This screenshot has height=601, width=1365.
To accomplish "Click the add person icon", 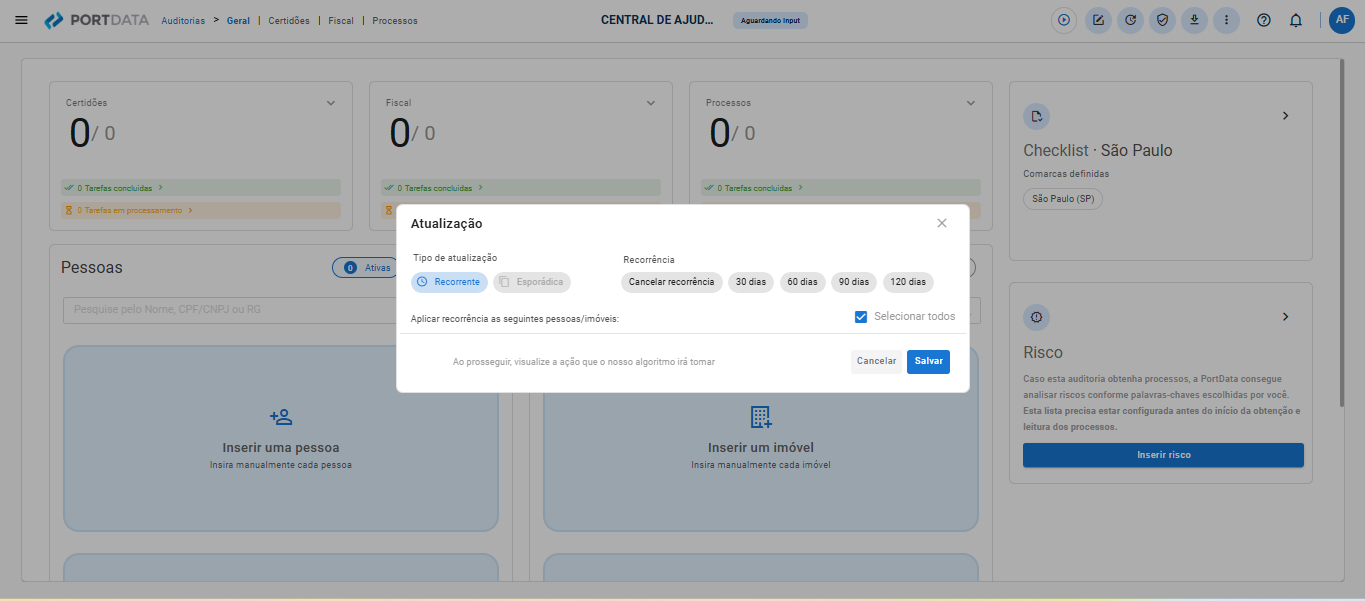I will (x=281, y=417).
